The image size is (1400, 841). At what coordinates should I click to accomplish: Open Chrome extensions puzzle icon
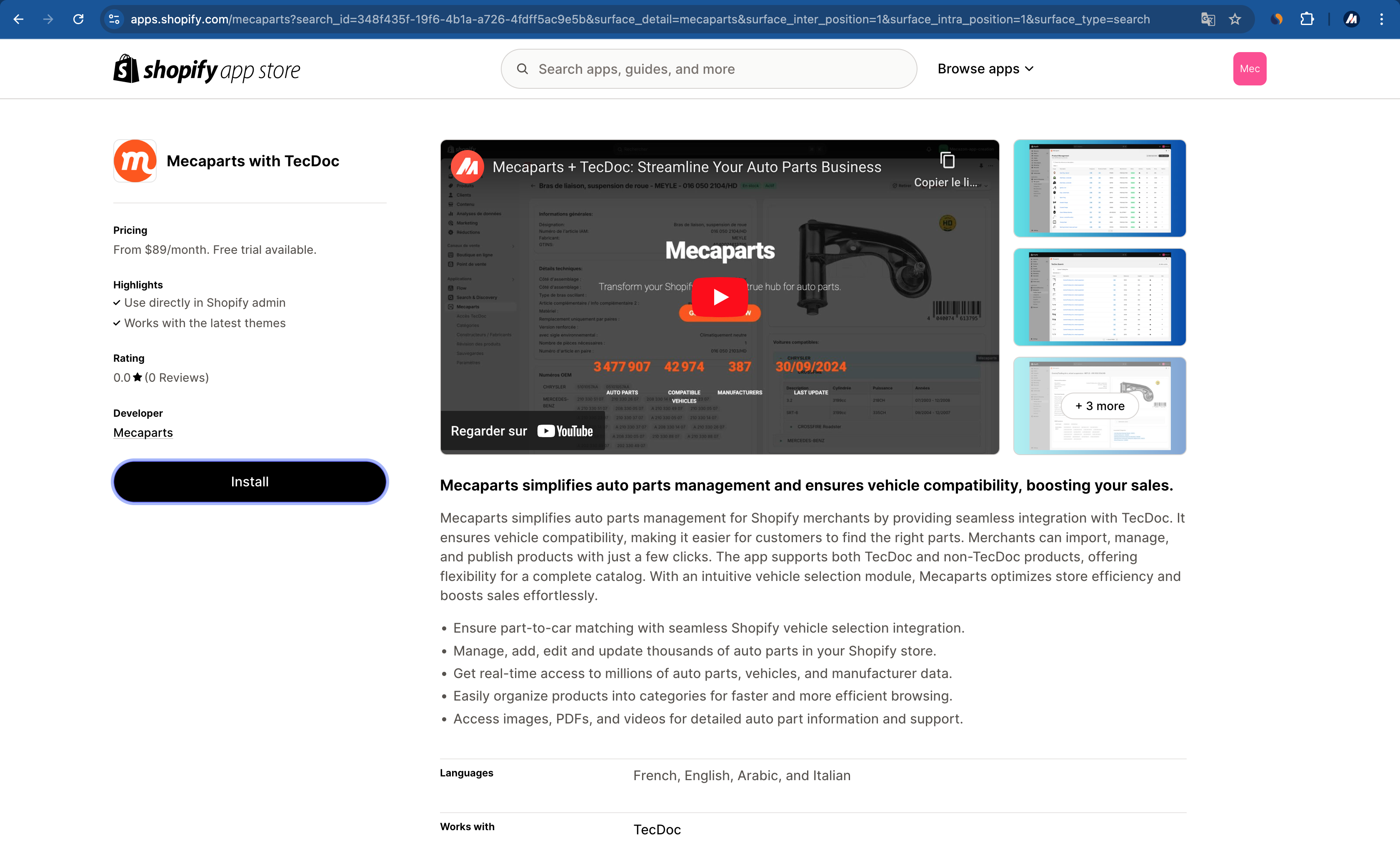(1307, 19)
